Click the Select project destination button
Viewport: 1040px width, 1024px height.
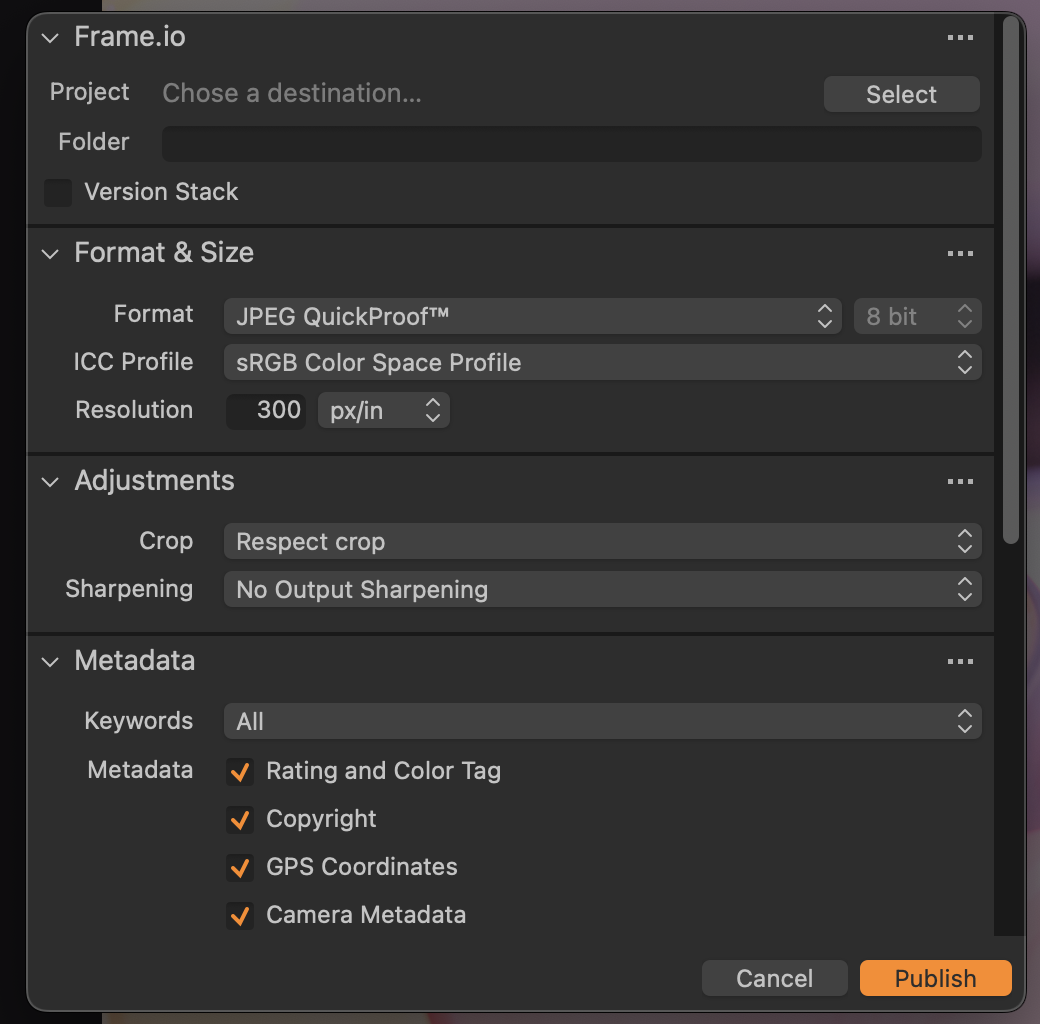point(901,94)
